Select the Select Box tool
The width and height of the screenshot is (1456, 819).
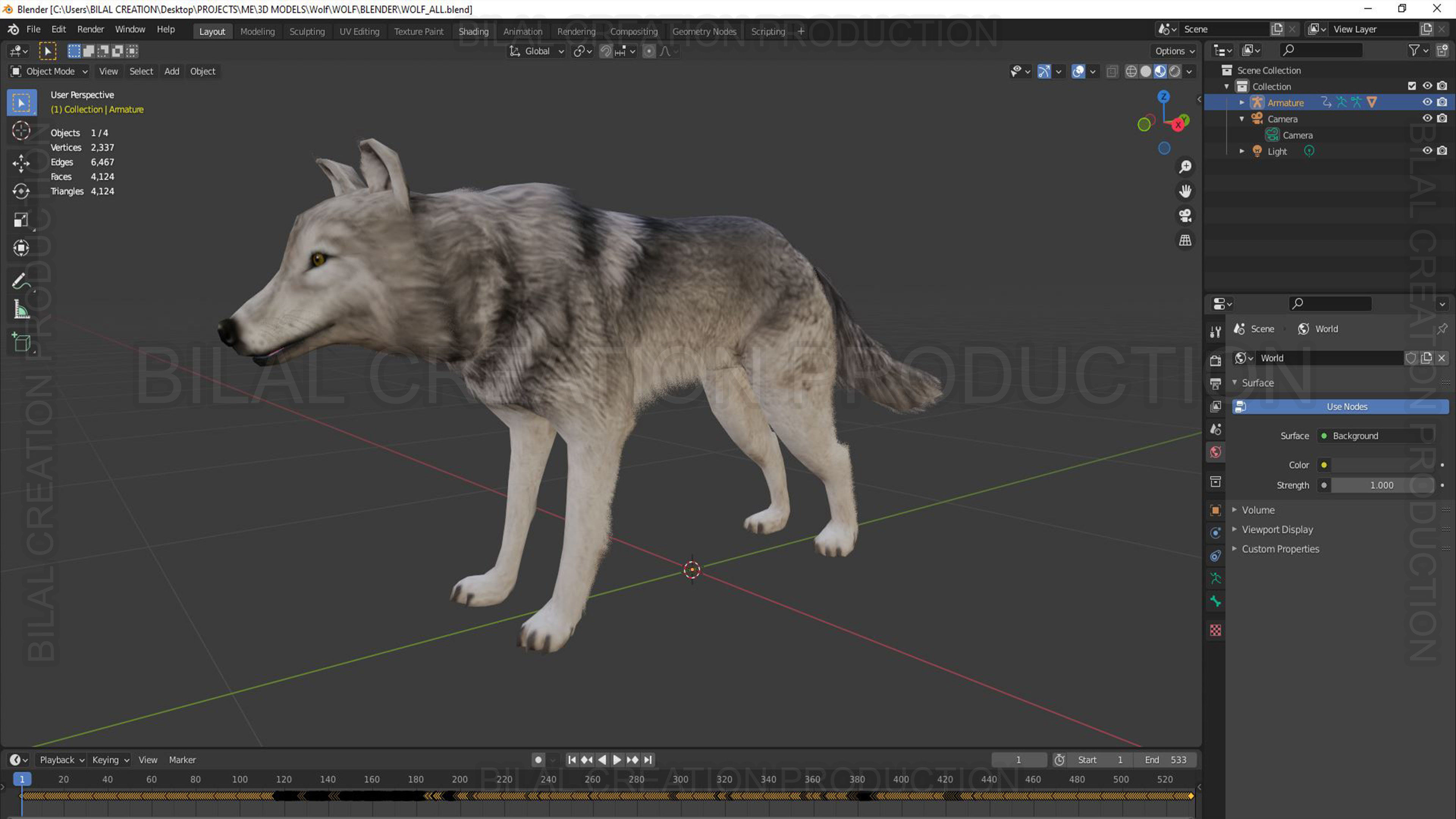tap(22, 102)
